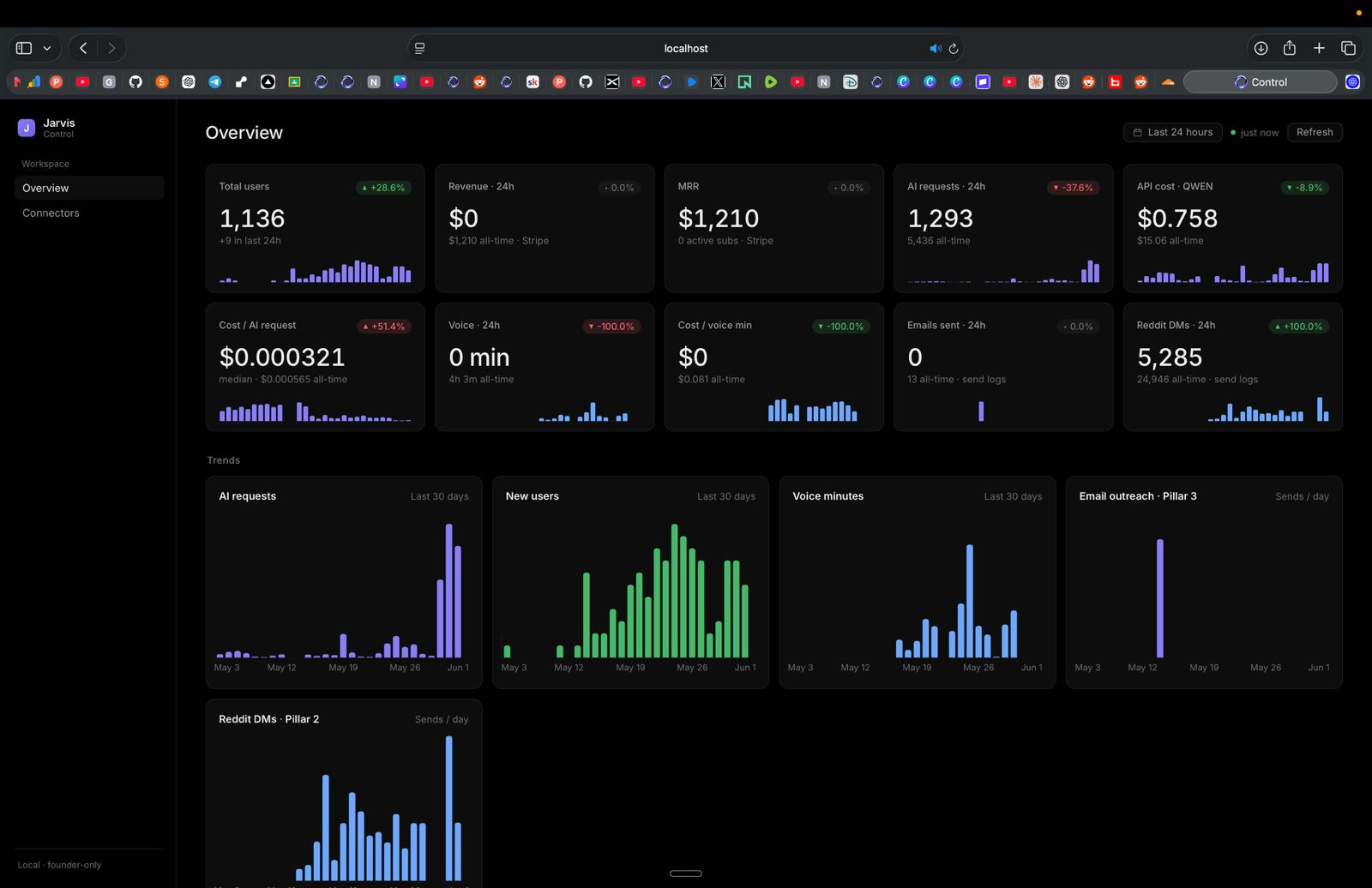Open the Cloudflare pinned tab
Image resolution: width=1372 pixels, height=888 pixels.
(1167, 82)
